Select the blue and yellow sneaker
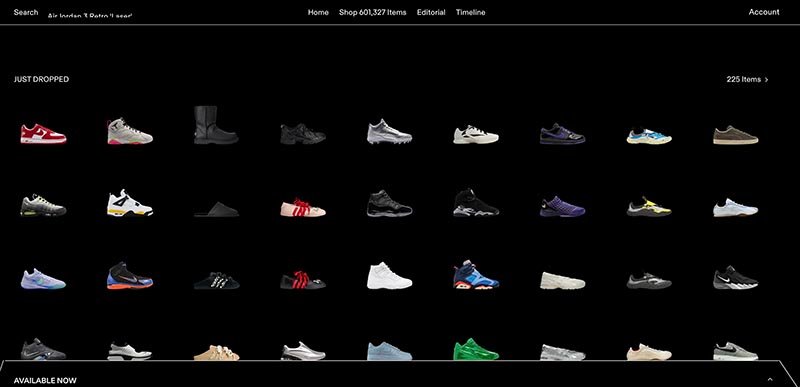This screenshot has height=387, width=800. [649, 137]
